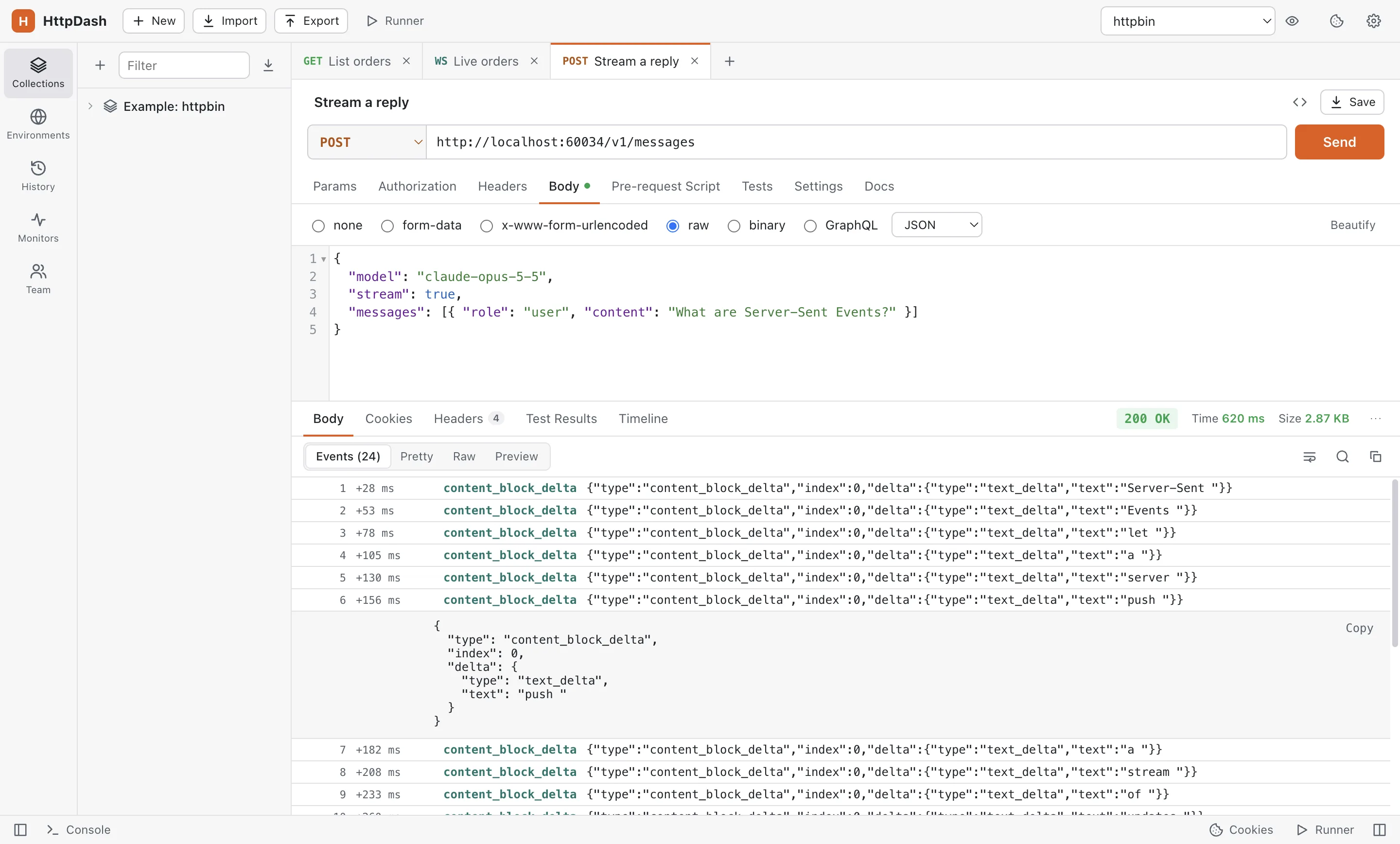Show the code snippet icon beside Save

point(1300,102)
